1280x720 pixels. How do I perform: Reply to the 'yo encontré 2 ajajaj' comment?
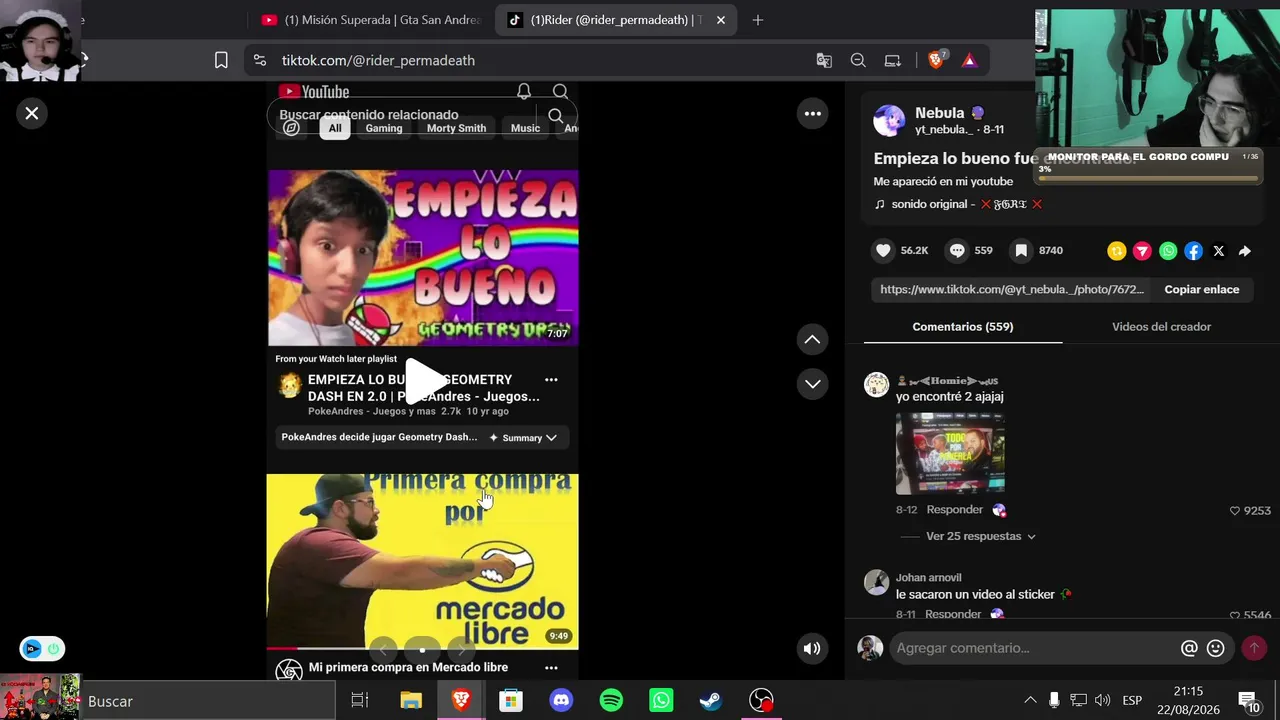955,510
